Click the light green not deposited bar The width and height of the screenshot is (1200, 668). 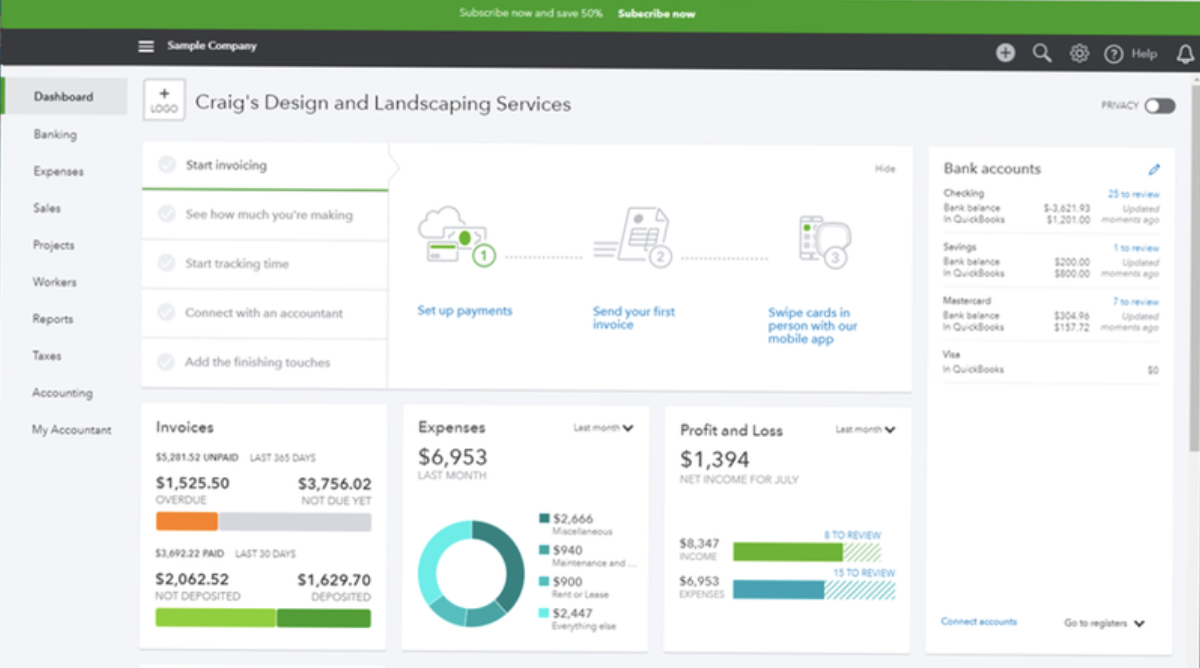(x=216, y=618)
